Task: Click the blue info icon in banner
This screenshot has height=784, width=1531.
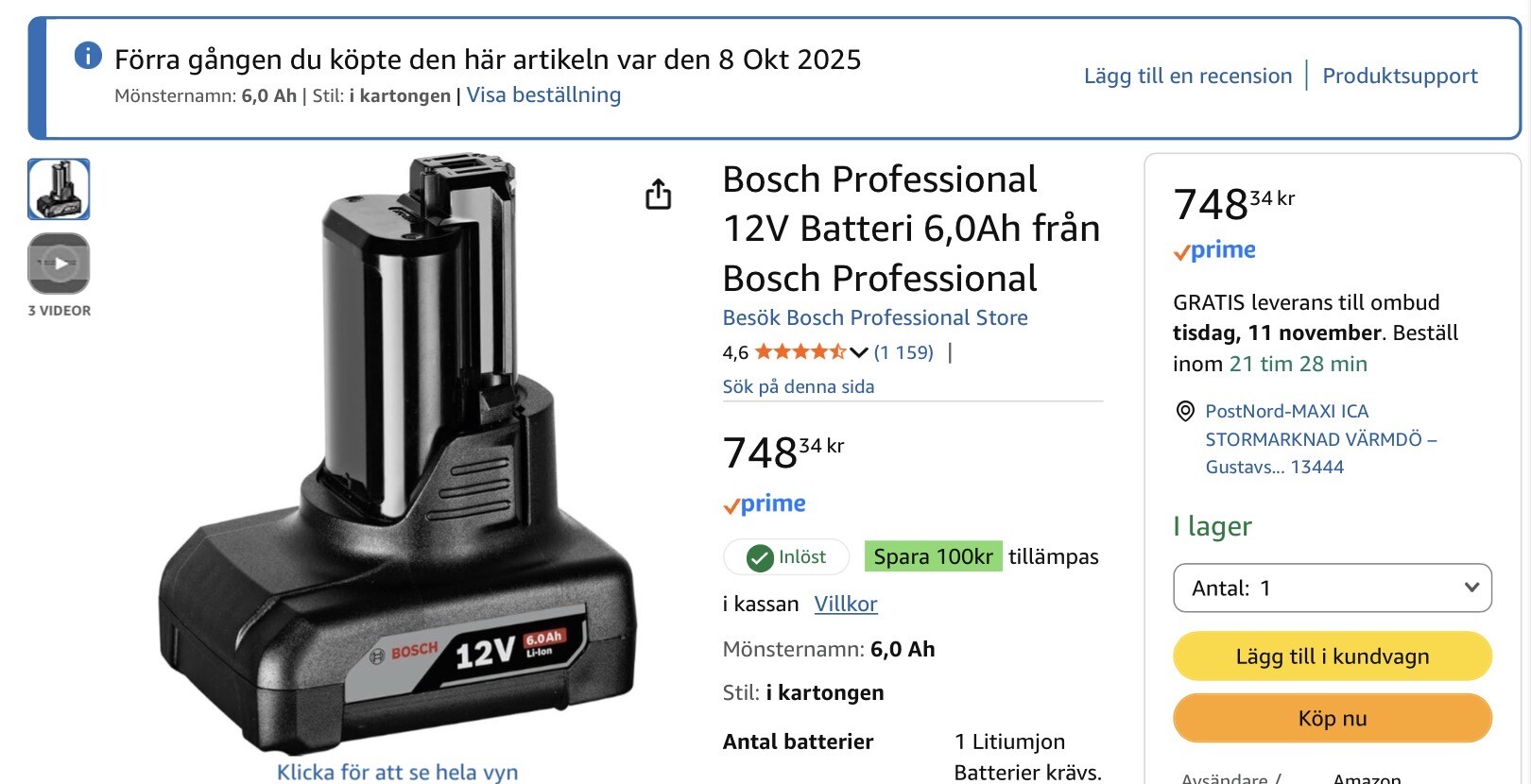Action: (x=88, y=56)
